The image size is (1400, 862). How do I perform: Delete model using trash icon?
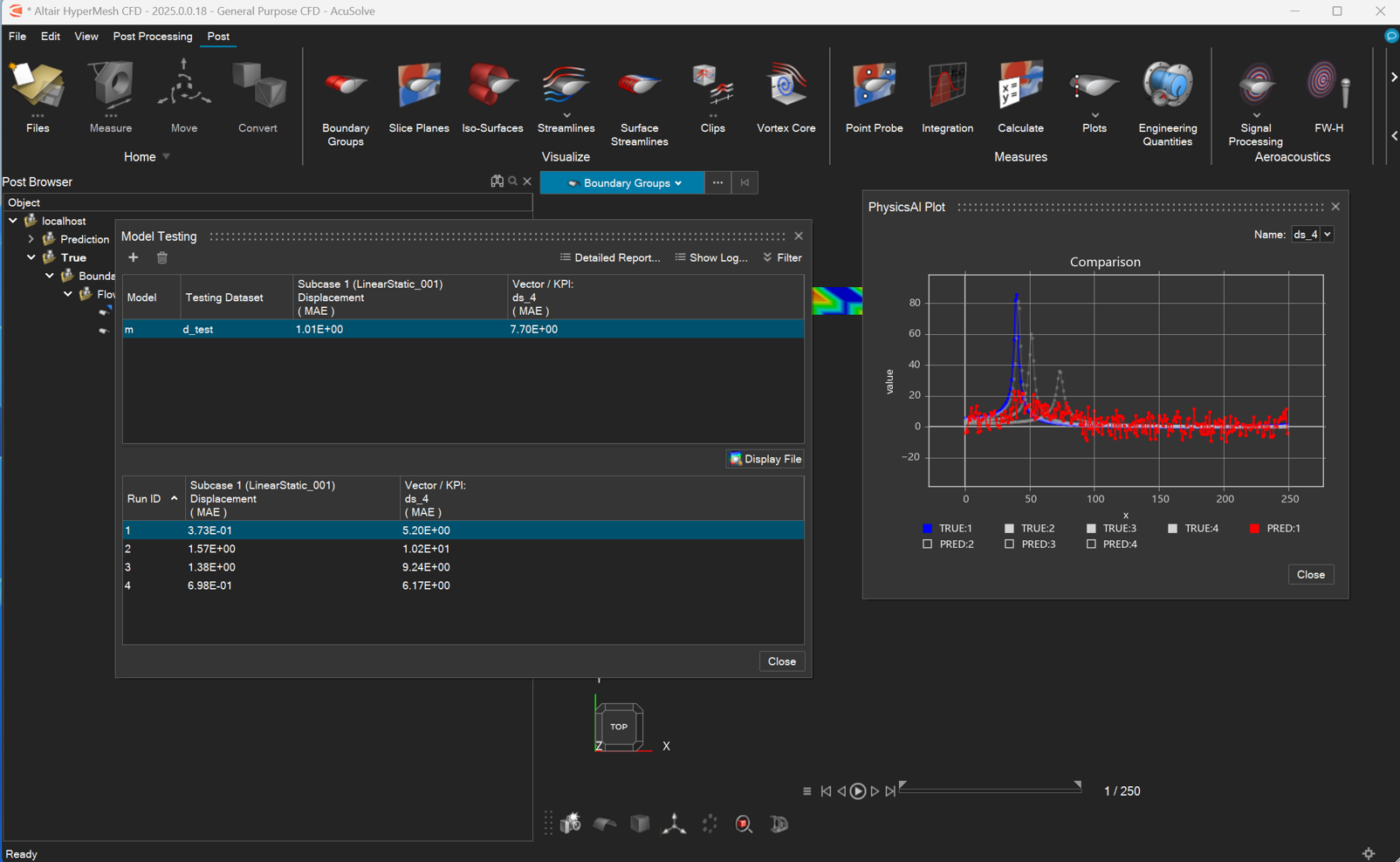click(x=162, y=257)
